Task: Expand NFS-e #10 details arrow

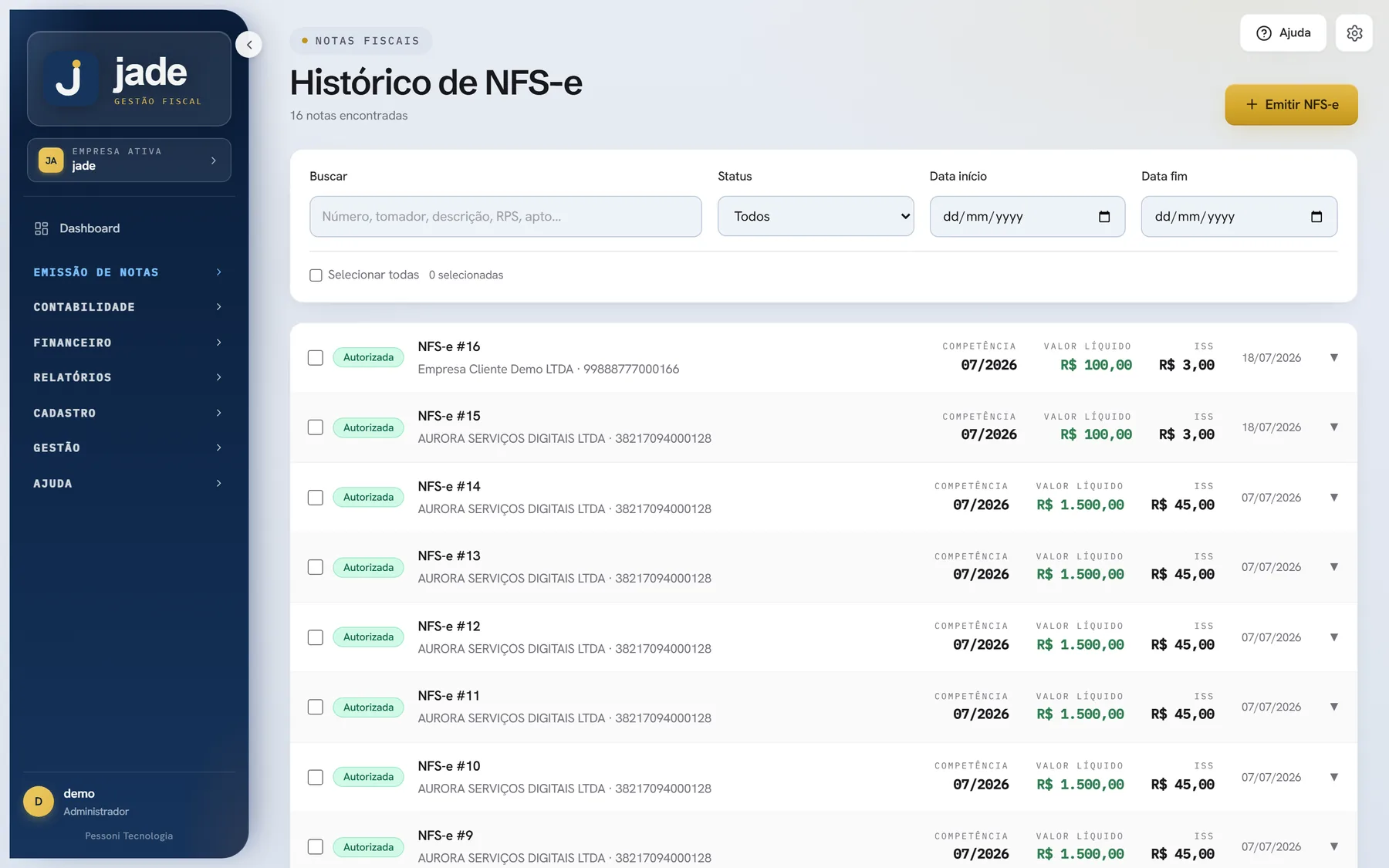Action: [x=1333, y=777]
